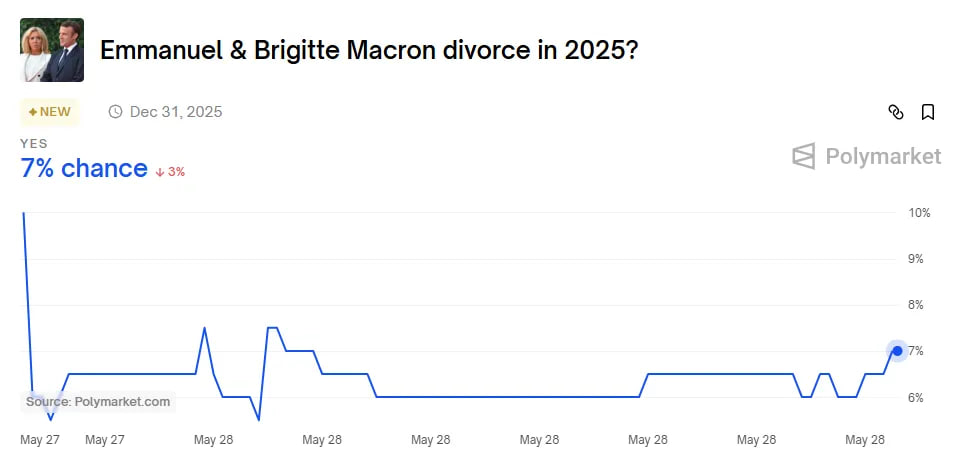
Task: Click the last May 28 x-axis label
Action: (864, 440)
